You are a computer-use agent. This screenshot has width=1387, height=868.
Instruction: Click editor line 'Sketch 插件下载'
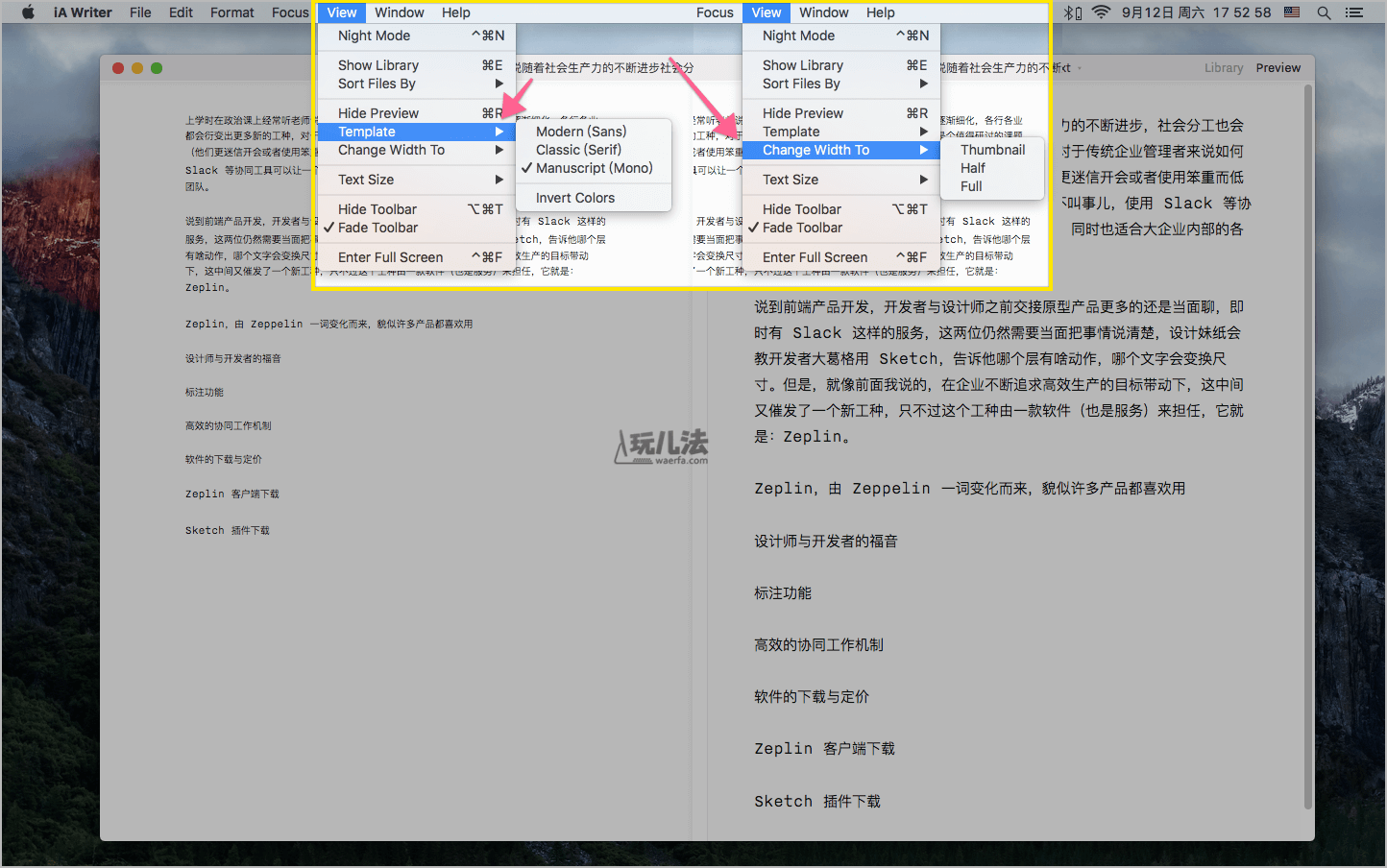pos(228,530)
